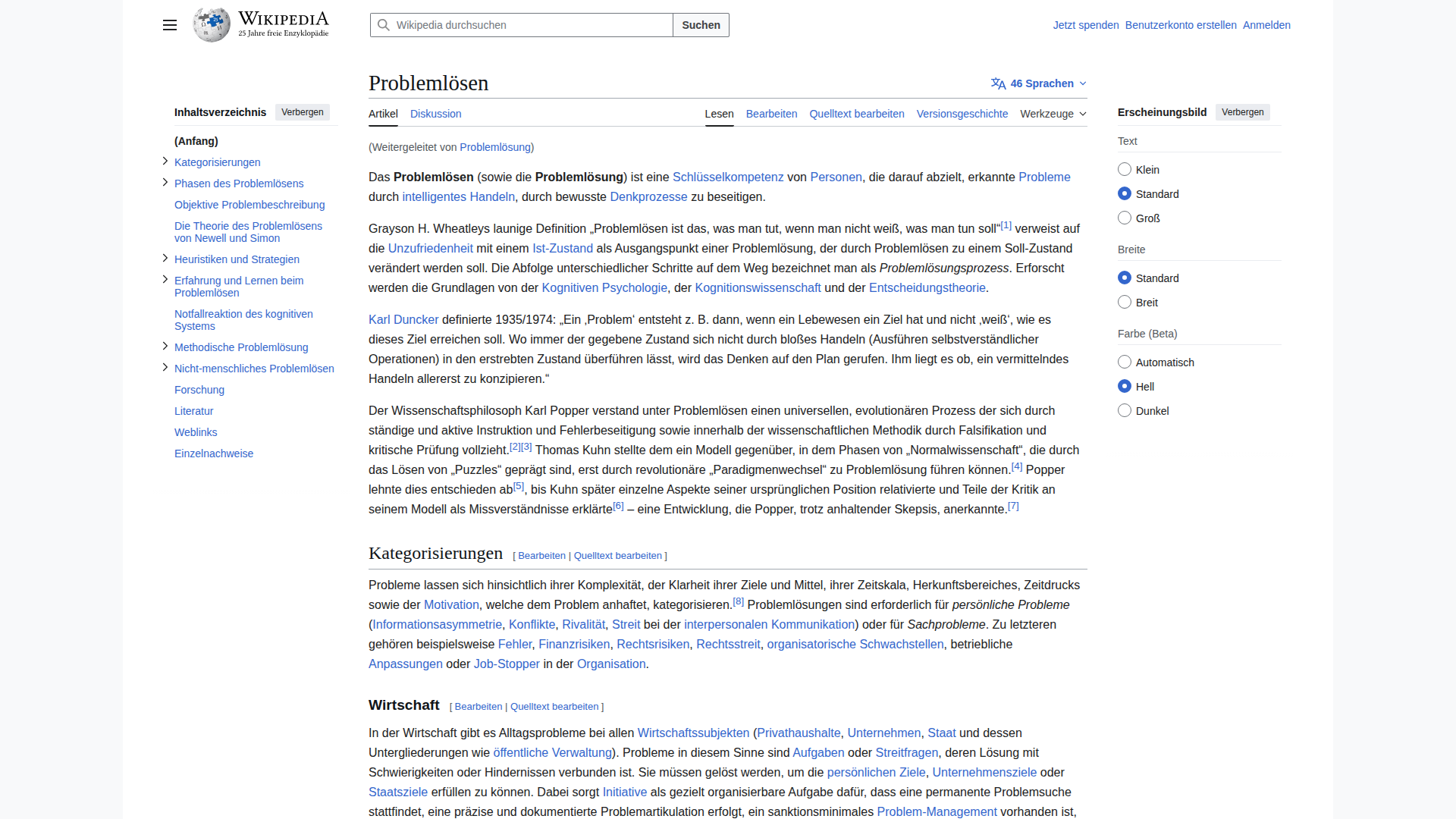The width and height of the screenshot is (1456, 819).
Task: Open the 46 Sprachen language icon
Action: click(998, 83)
